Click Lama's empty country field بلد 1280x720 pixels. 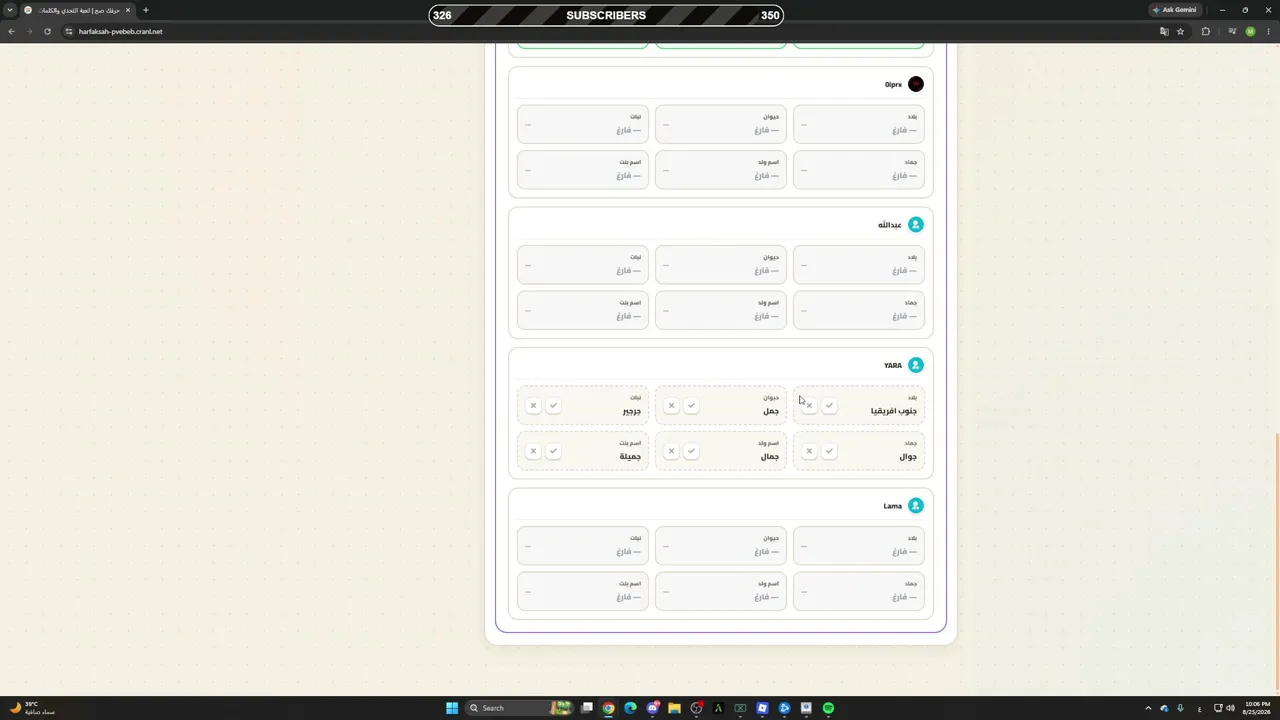859,546
